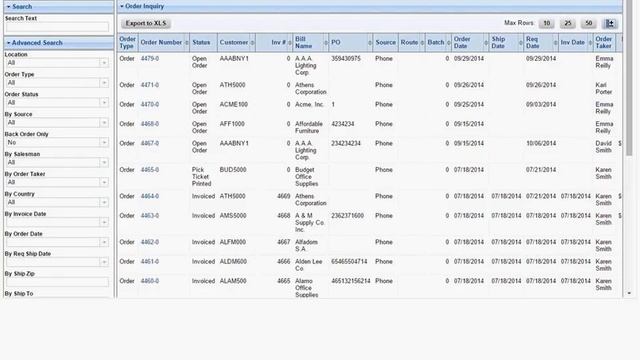Click into the Search Text field
The width and height of the screenshot is (640, 360).
pyautogui.click(x=57, y=27)
